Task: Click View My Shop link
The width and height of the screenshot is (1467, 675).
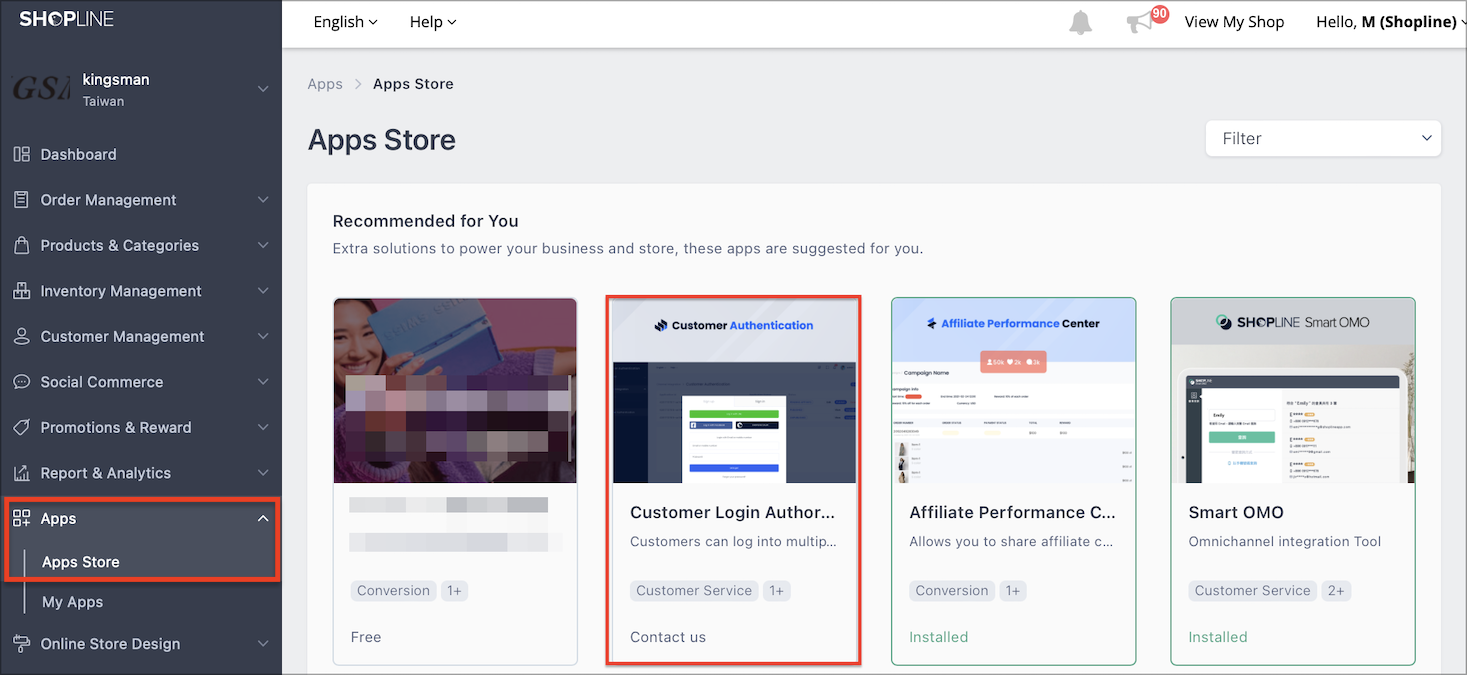Action: (x=1234, y=22)
